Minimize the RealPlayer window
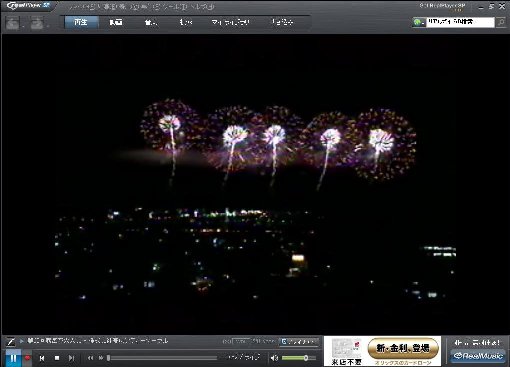The image size is (510, 367). point(481,7)
